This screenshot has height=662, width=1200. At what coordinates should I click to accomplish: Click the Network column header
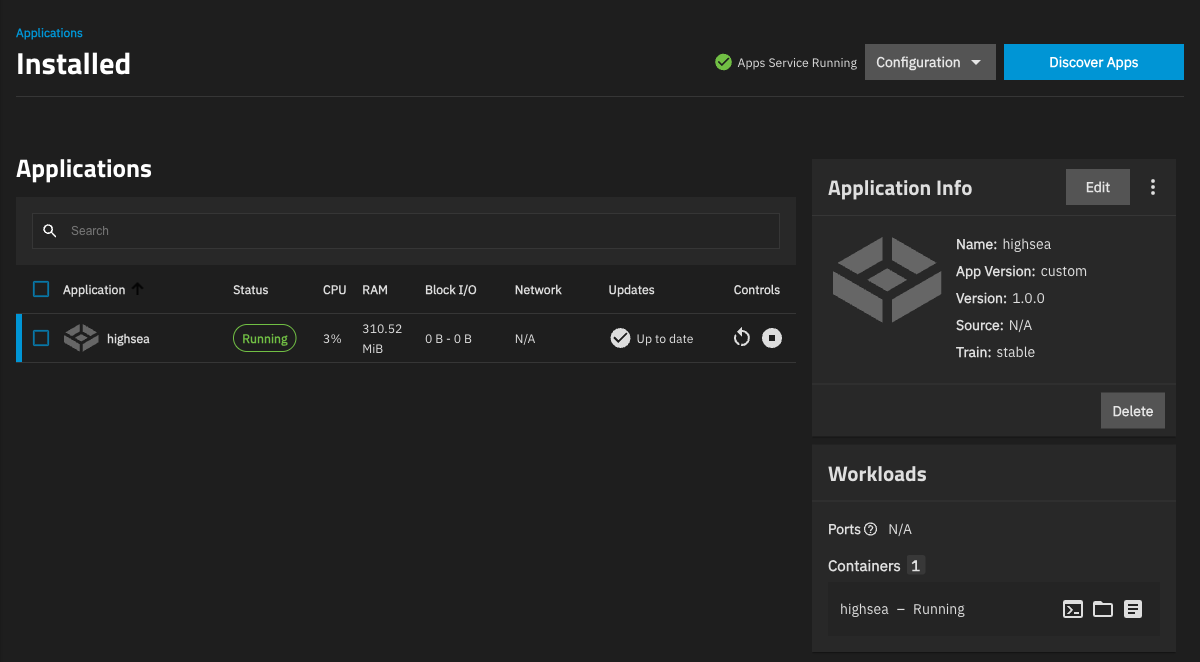click(538, 290)
